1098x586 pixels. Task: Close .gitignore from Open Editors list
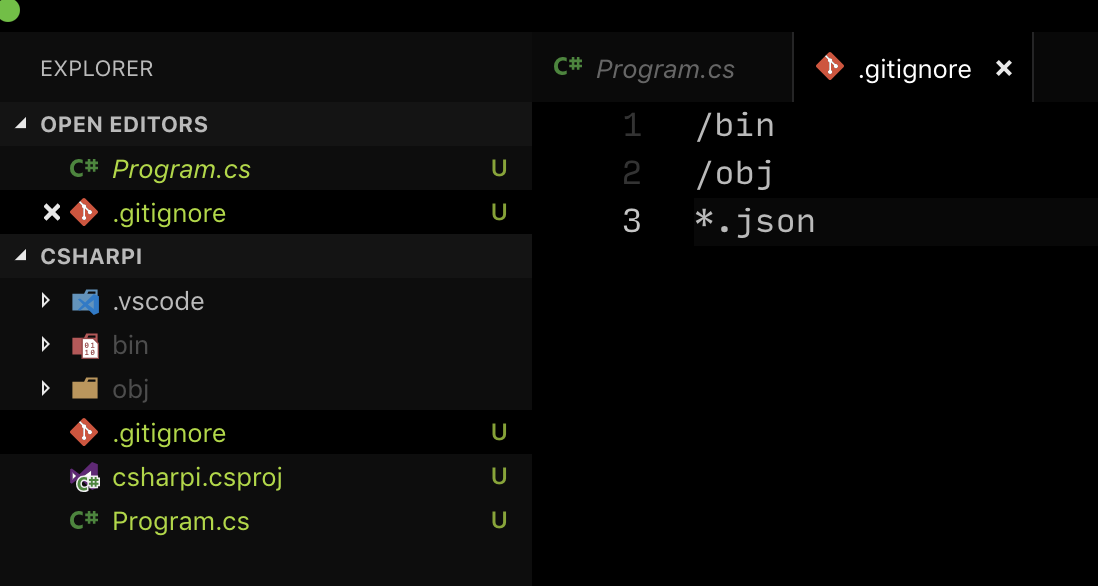tap(52, 213)
